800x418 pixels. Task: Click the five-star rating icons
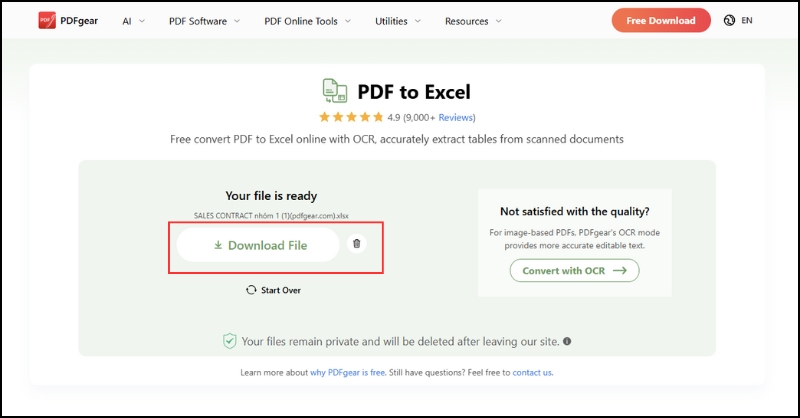[x=351, y=117]
